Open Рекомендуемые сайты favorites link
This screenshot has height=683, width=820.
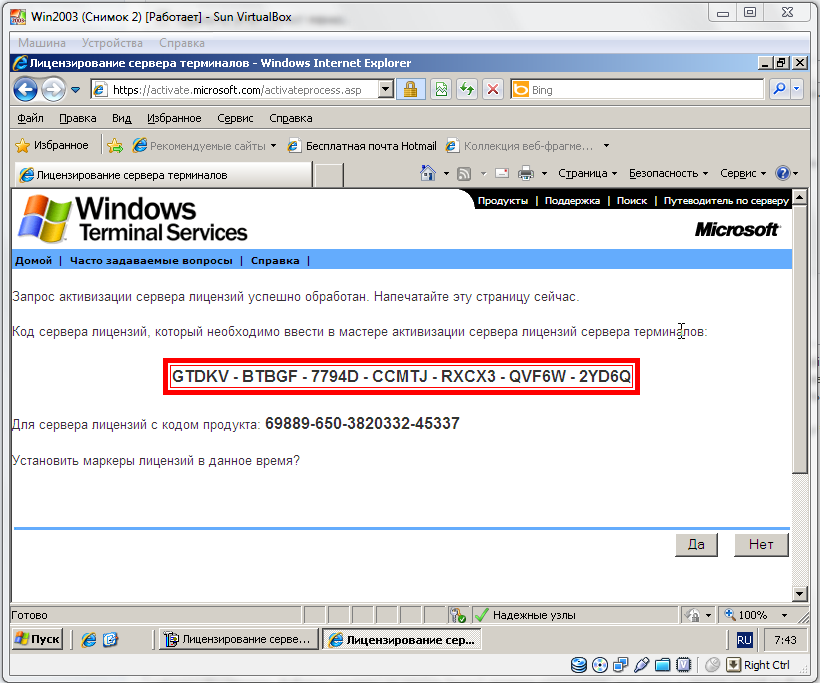click(x=203, y=146)
